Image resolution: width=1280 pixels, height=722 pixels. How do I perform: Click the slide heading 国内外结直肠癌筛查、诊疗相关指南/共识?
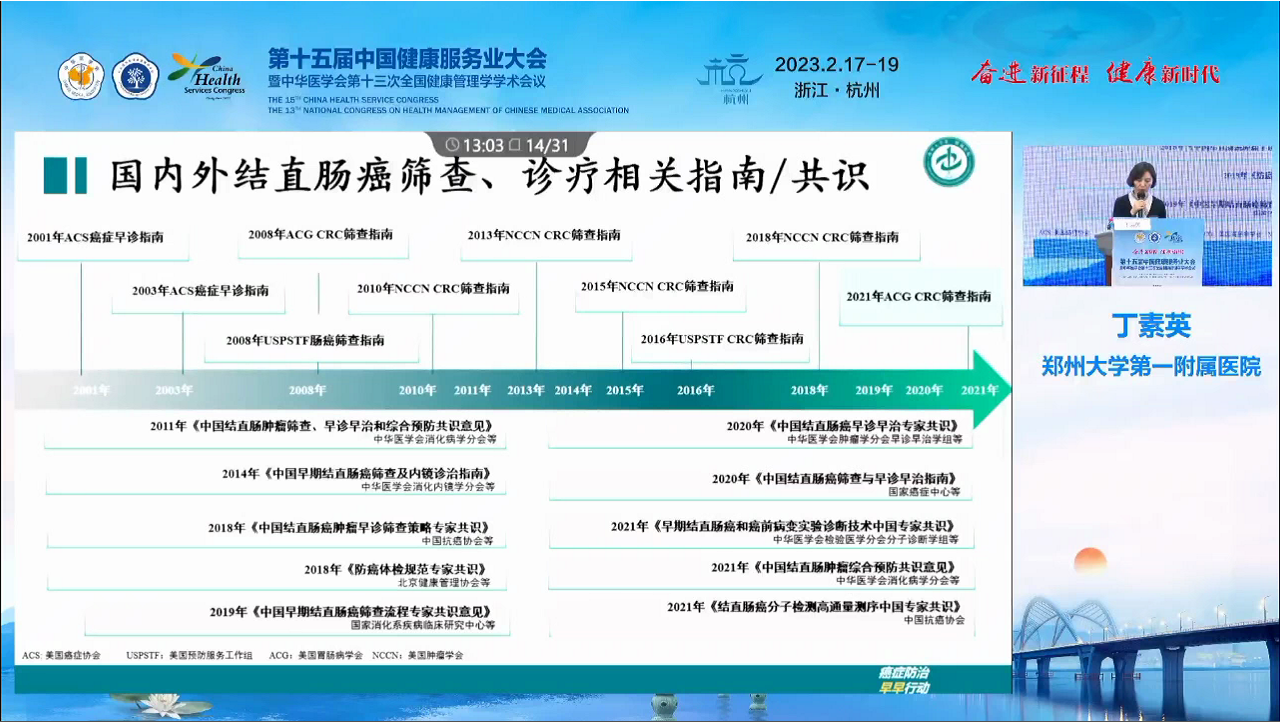point(489,175)
